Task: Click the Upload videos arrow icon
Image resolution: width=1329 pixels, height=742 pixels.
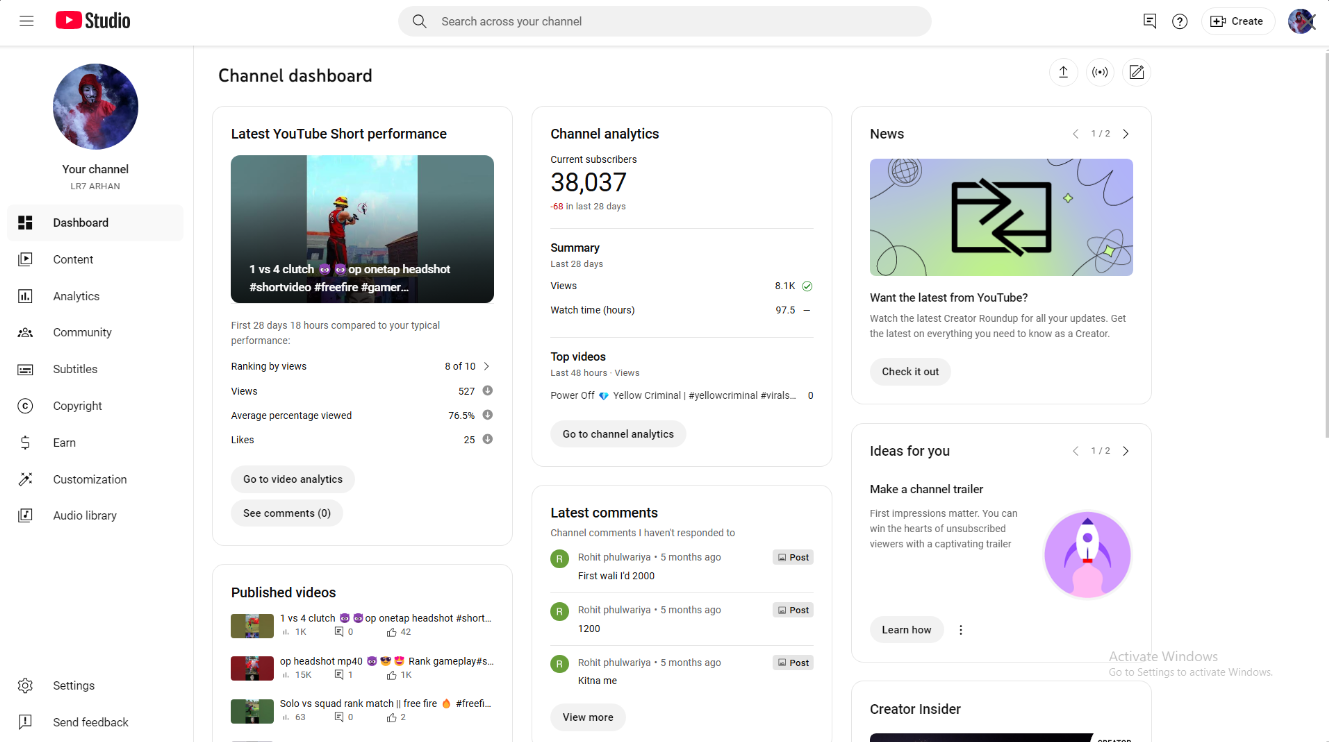Action: [1063, 72]
